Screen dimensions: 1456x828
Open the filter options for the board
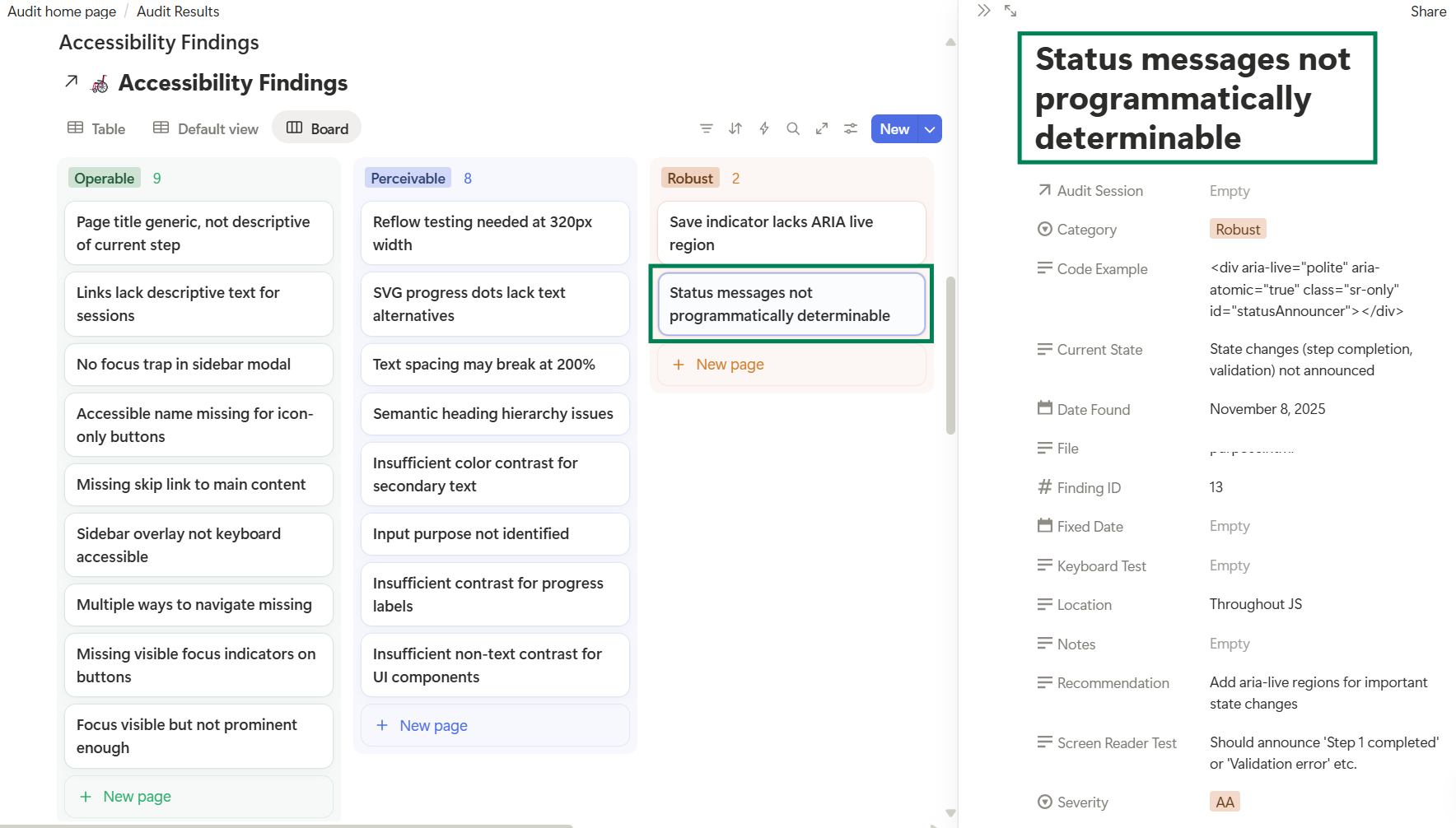(x=707, y=128)
